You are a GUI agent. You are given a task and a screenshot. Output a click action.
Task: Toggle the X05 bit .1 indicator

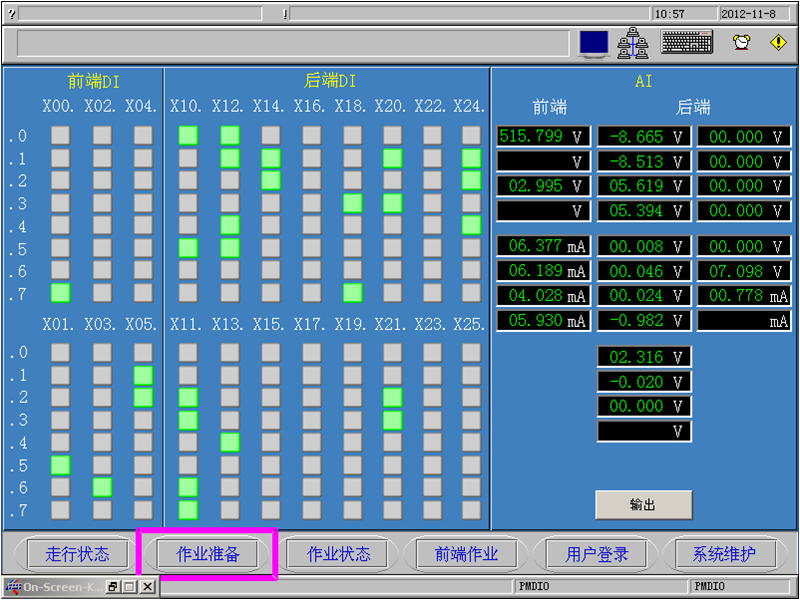click(143, 375)
